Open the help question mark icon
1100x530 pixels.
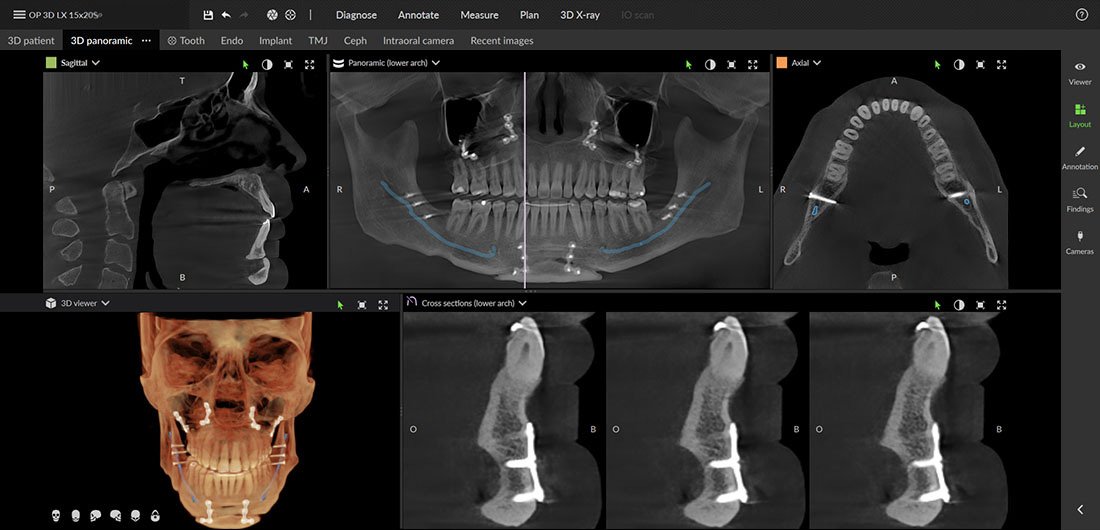coord(1081,15)
